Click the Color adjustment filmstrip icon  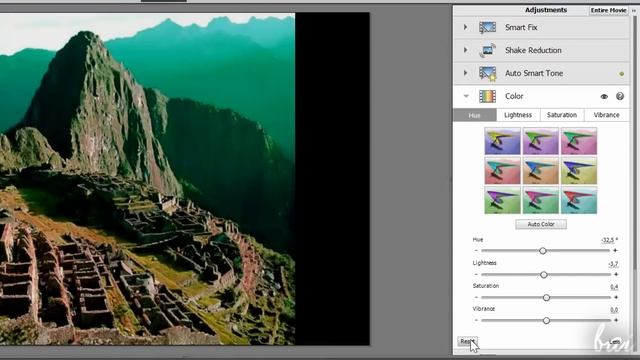[487, 96]
